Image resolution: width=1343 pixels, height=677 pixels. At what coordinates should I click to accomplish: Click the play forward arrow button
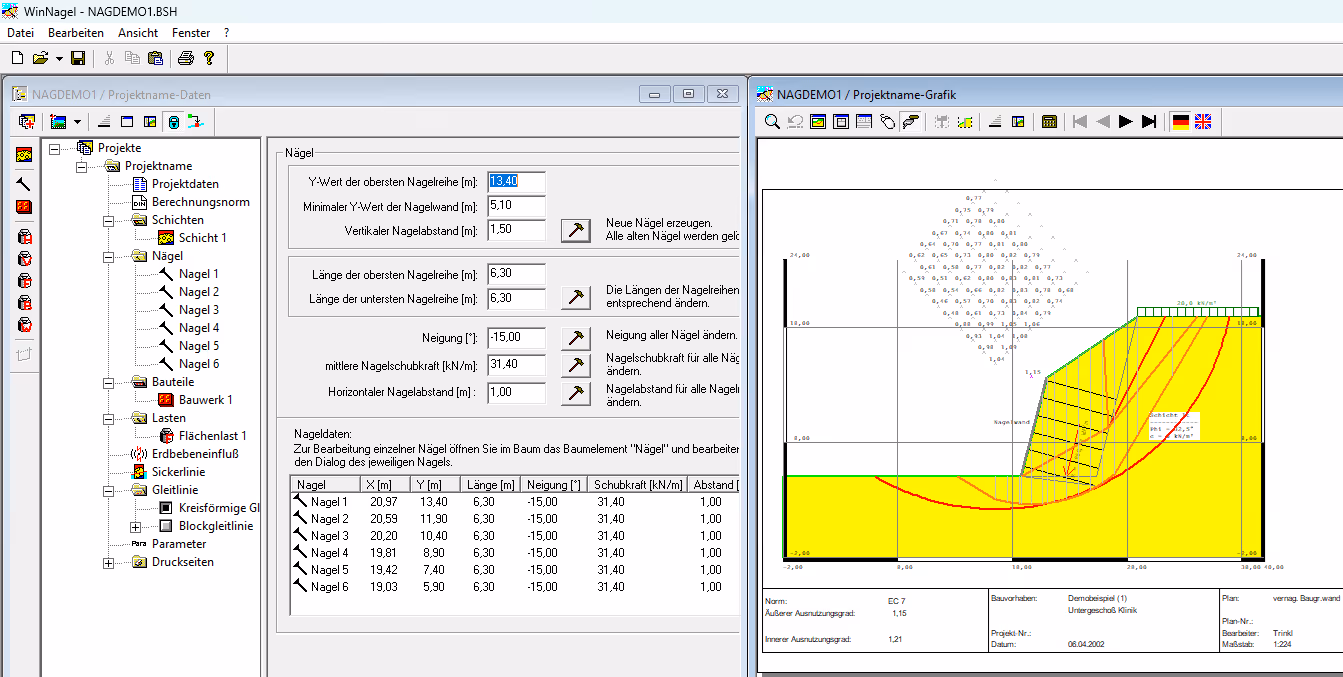pos(1126,121)
